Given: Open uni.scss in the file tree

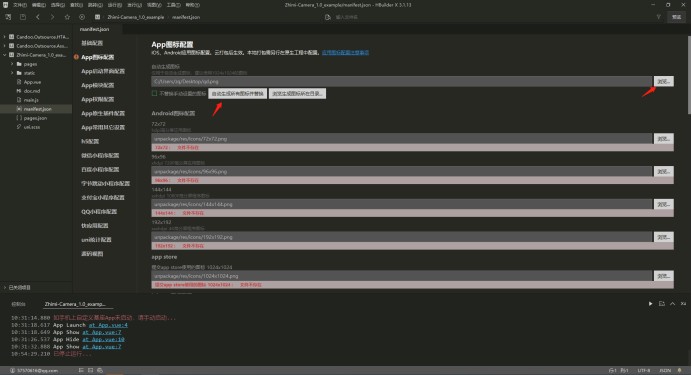Looking at the screenshot, I should point(31,127).
